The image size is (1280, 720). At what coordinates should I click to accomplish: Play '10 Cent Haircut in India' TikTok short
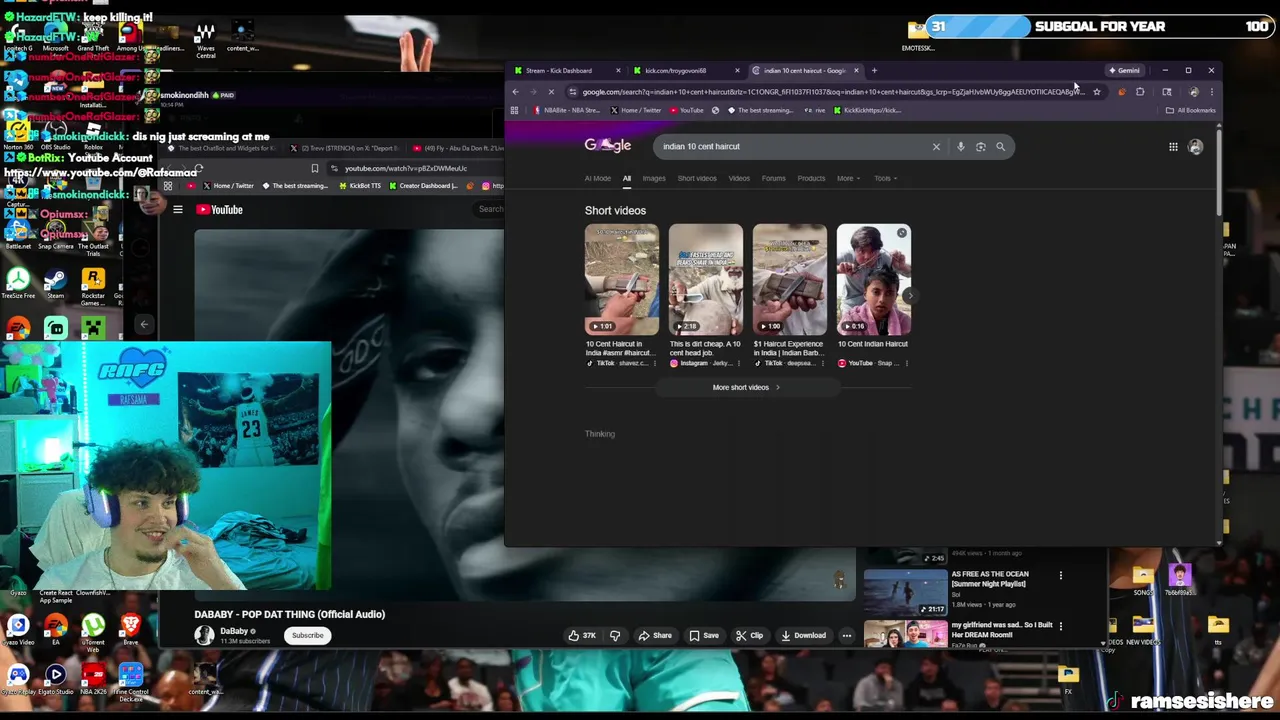tap(622, 280)
